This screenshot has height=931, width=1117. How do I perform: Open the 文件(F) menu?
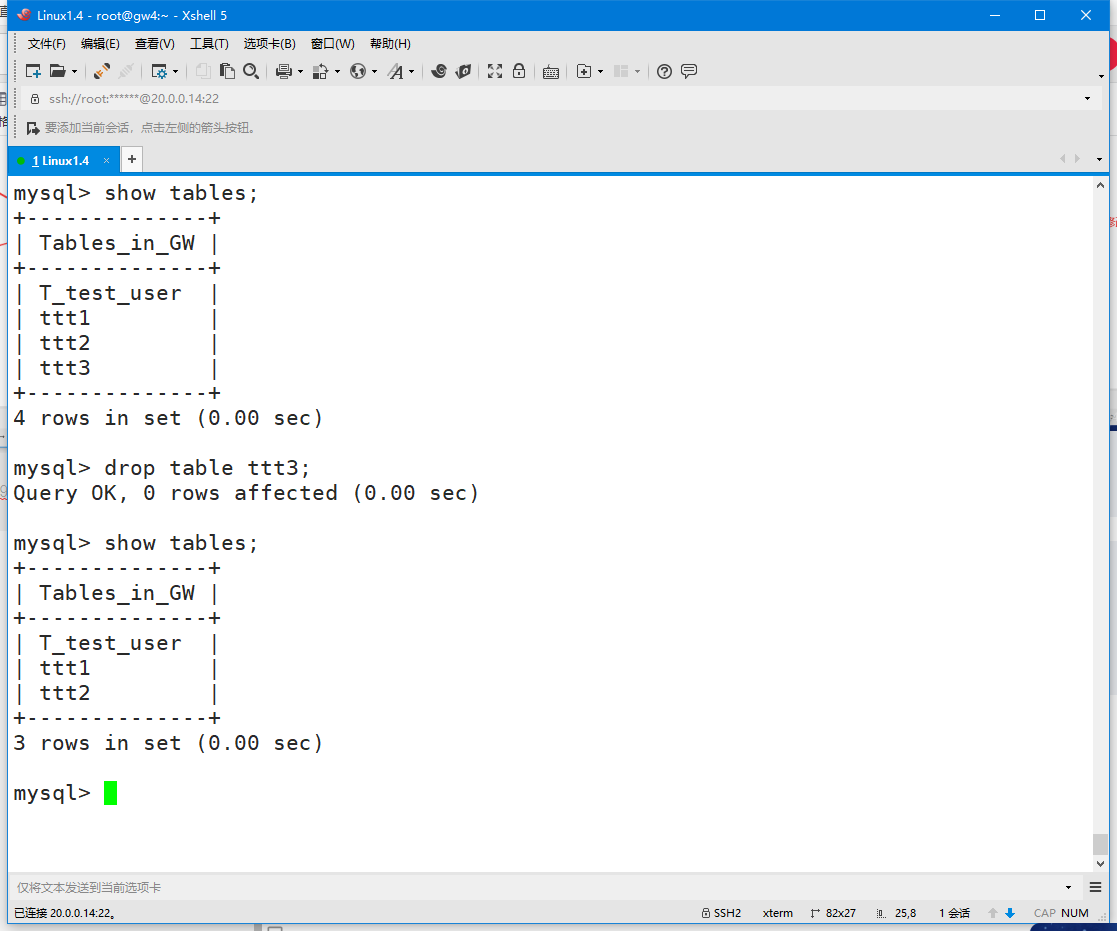[46, 43]
